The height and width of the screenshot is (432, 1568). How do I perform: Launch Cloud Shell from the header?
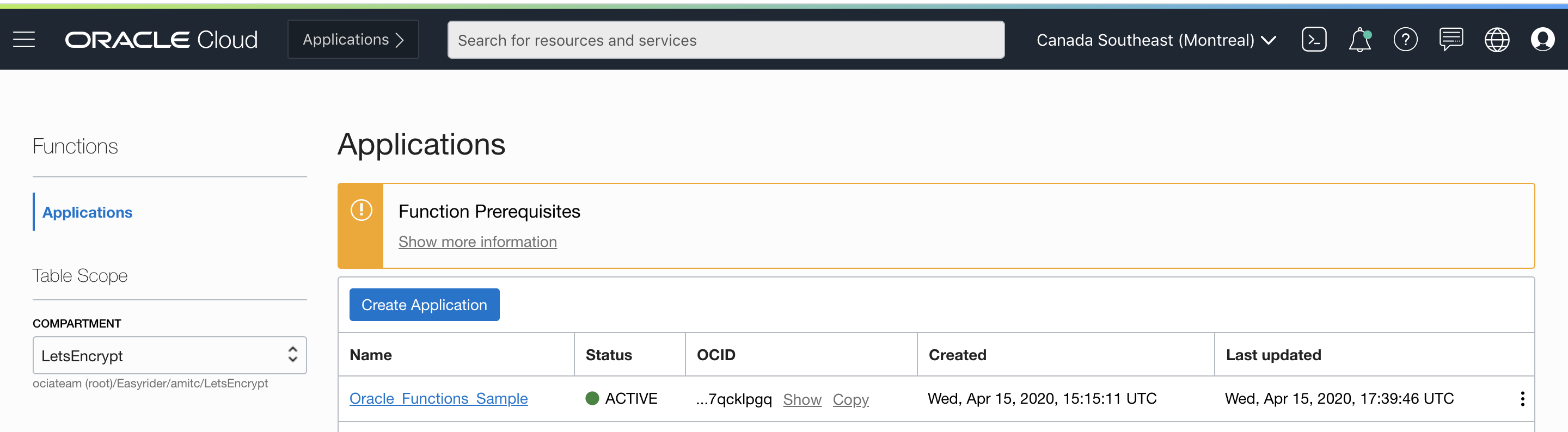pos(1314,40)
